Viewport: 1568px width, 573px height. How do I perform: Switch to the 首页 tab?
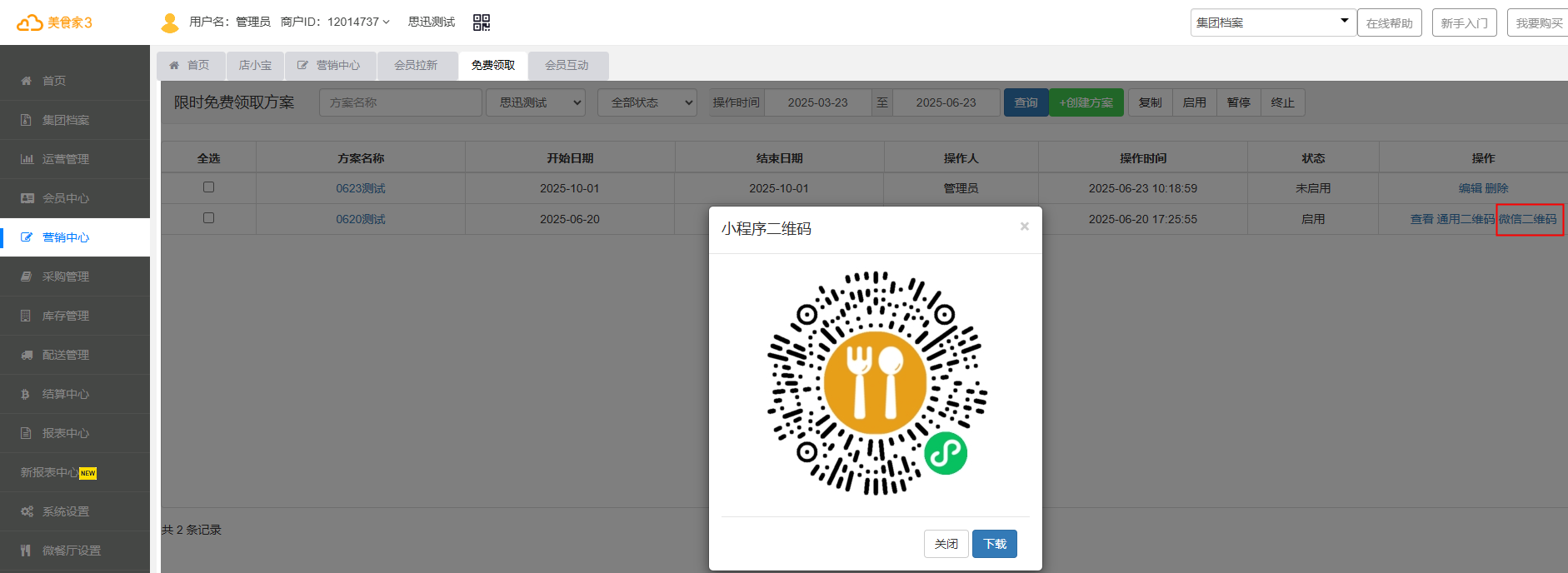[191, 65]
